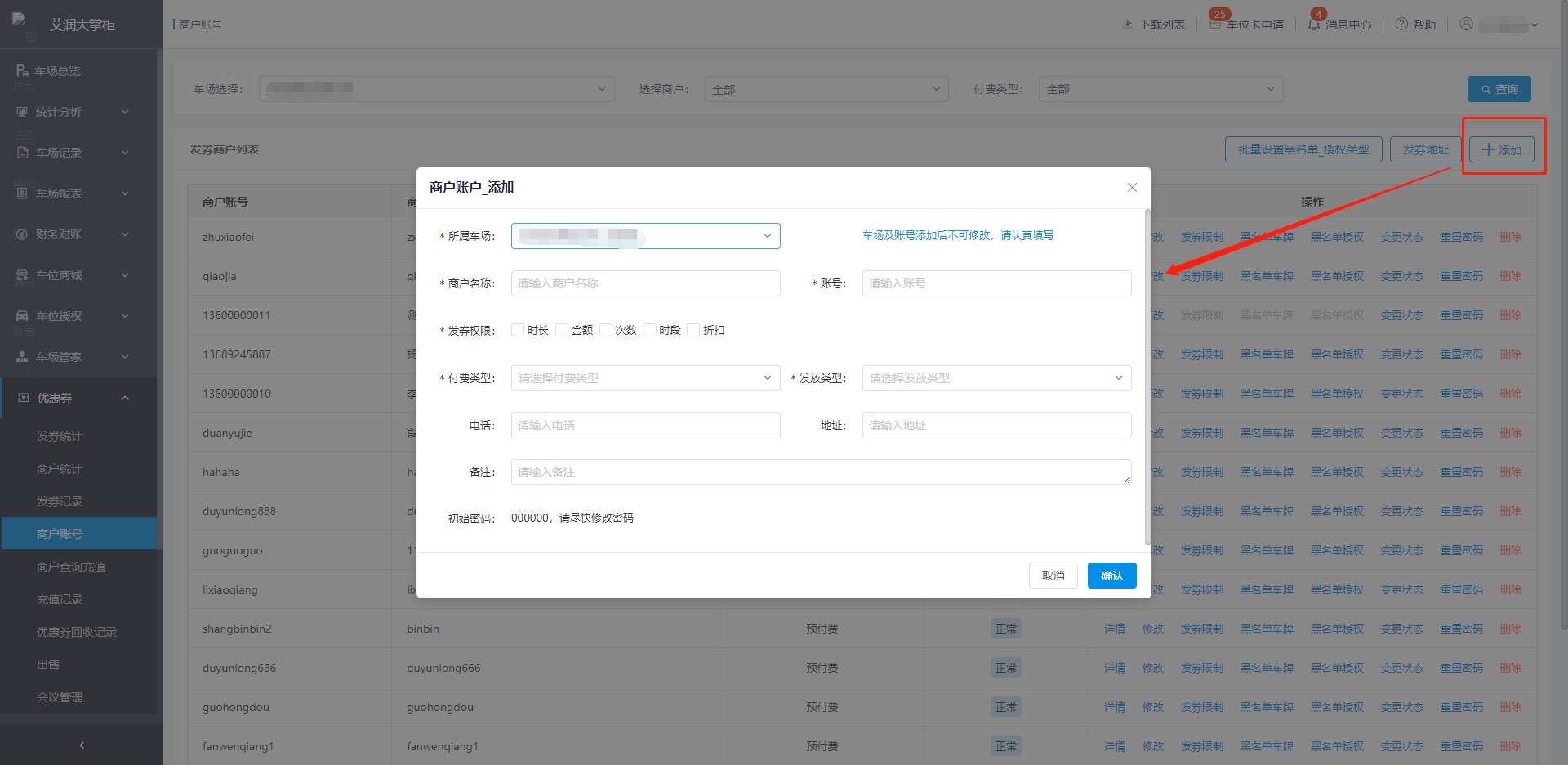Check the 时长 coupon permission checkbox
Viewport: 1568px width, 765px height.
coord(518,330)
